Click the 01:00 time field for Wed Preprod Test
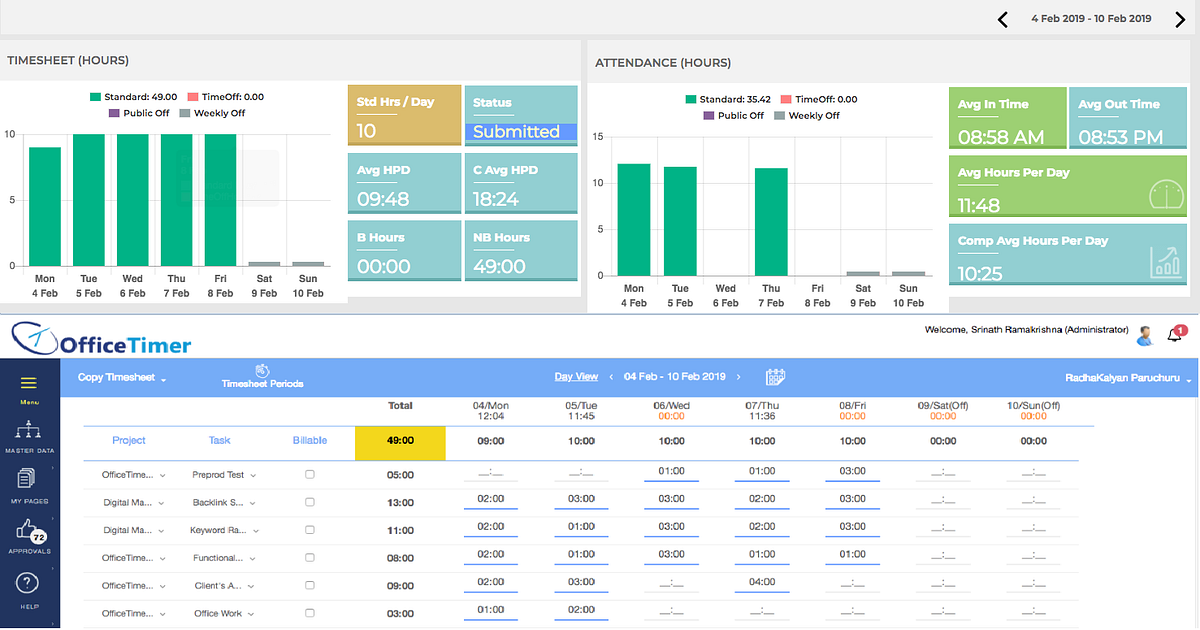This screenshot has height=630, width=1200. point(671,471)
